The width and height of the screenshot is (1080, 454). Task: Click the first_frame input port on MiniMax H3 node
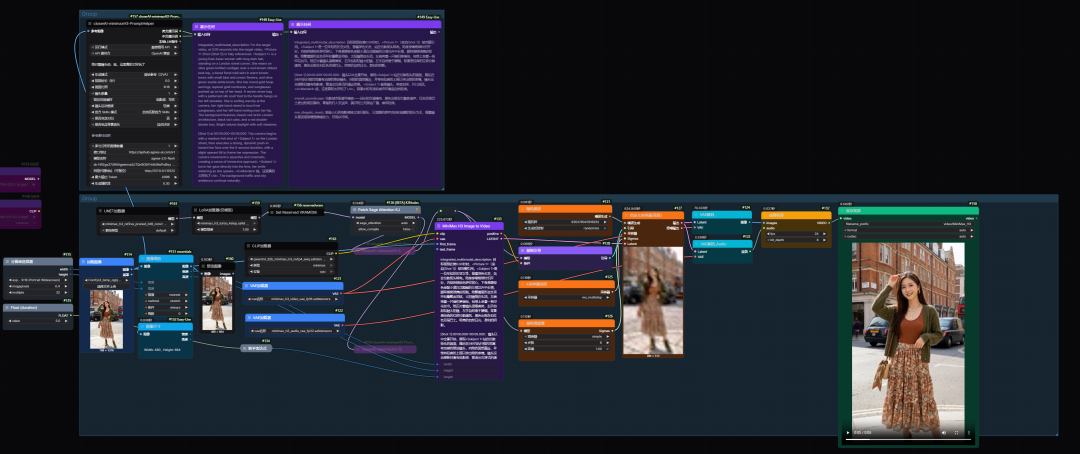pyautogui.click(x=438, y=243)
